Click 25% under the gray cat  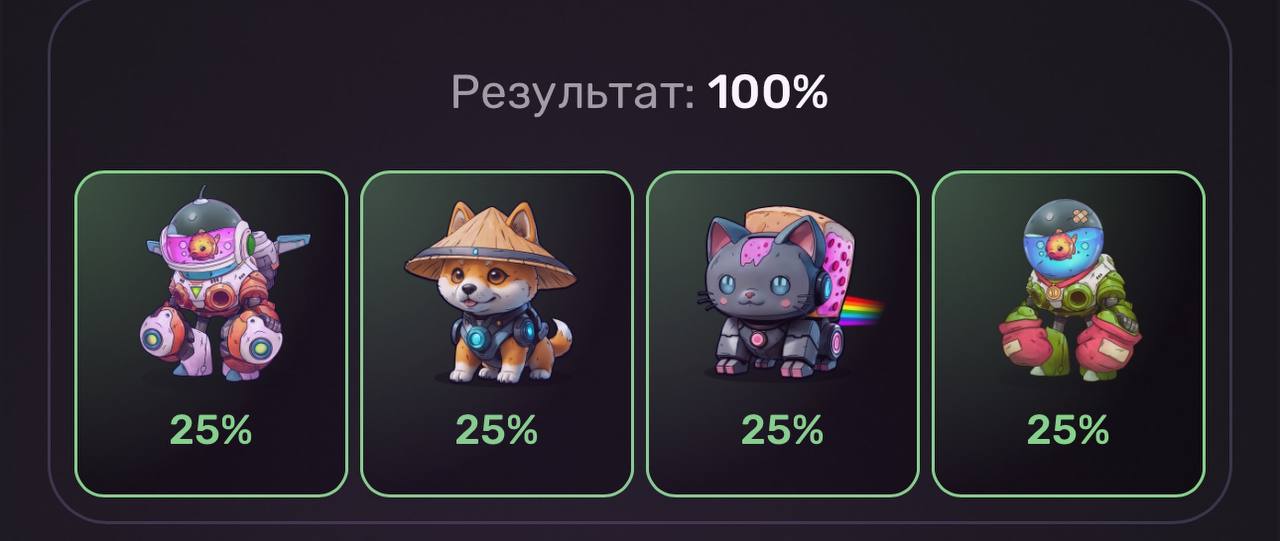click(x=783, y=431)
